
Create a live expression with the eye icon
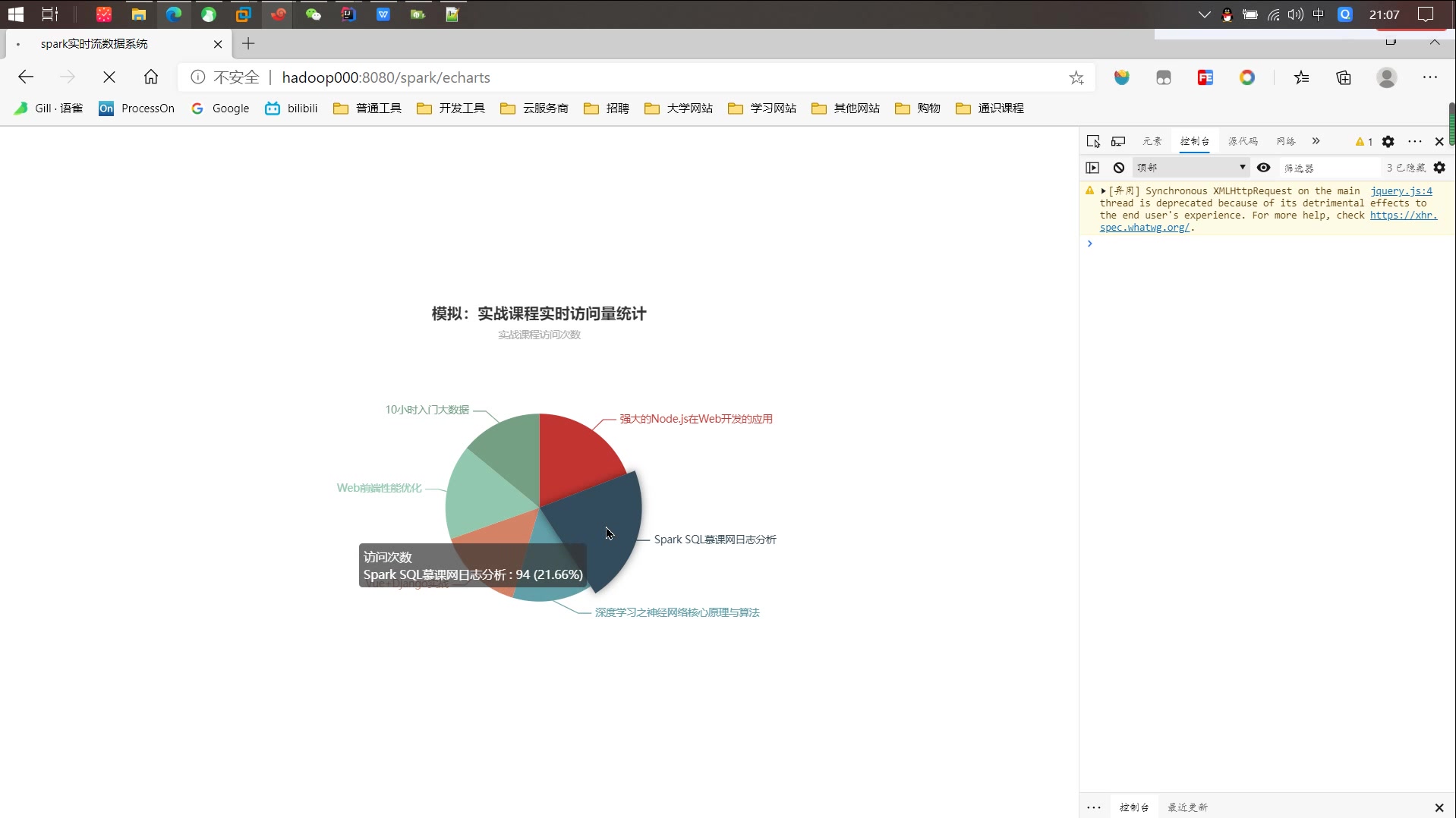(1264, 168)
